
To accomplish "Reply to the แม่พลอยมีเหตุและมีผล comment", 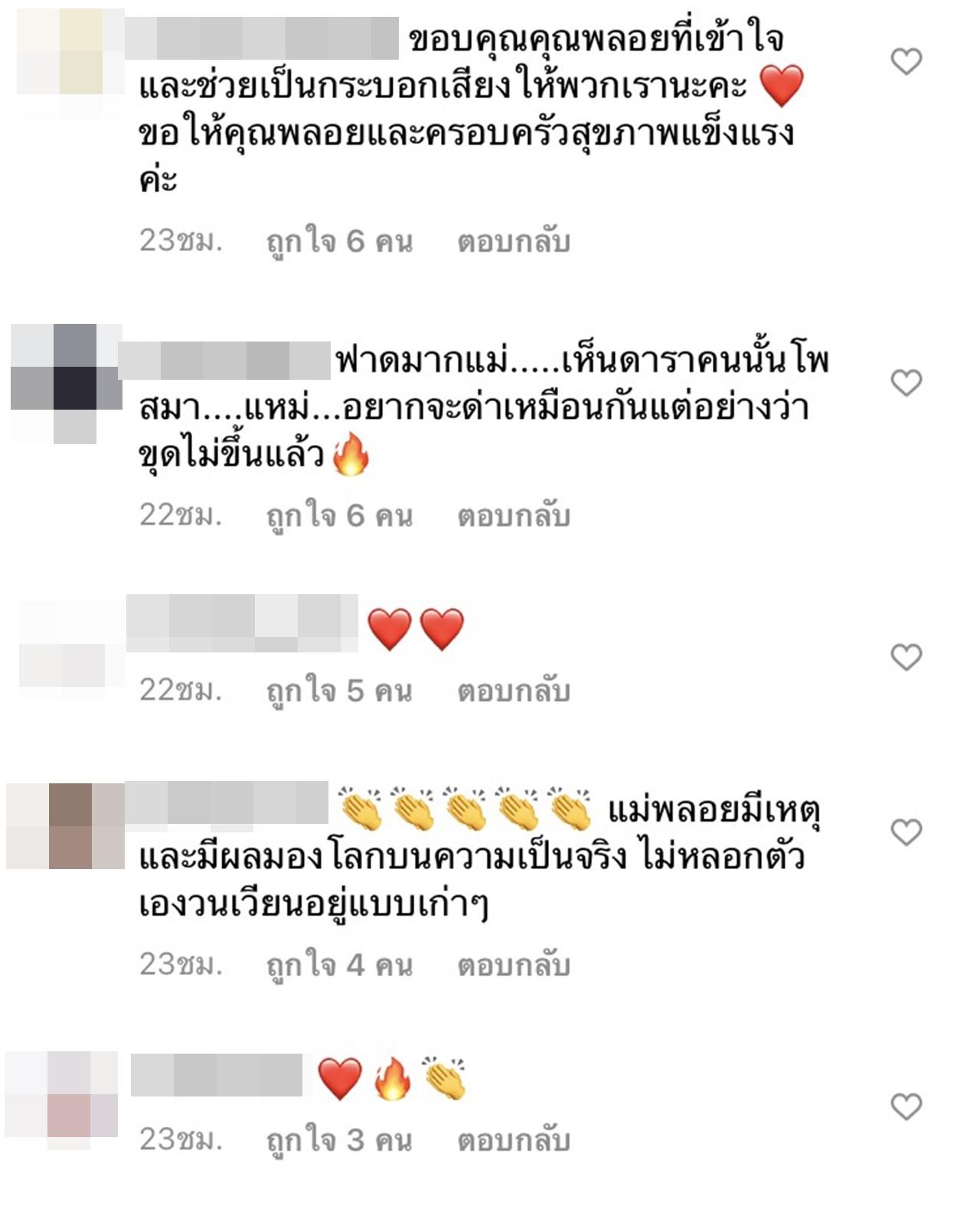I will tap(514, 965).
